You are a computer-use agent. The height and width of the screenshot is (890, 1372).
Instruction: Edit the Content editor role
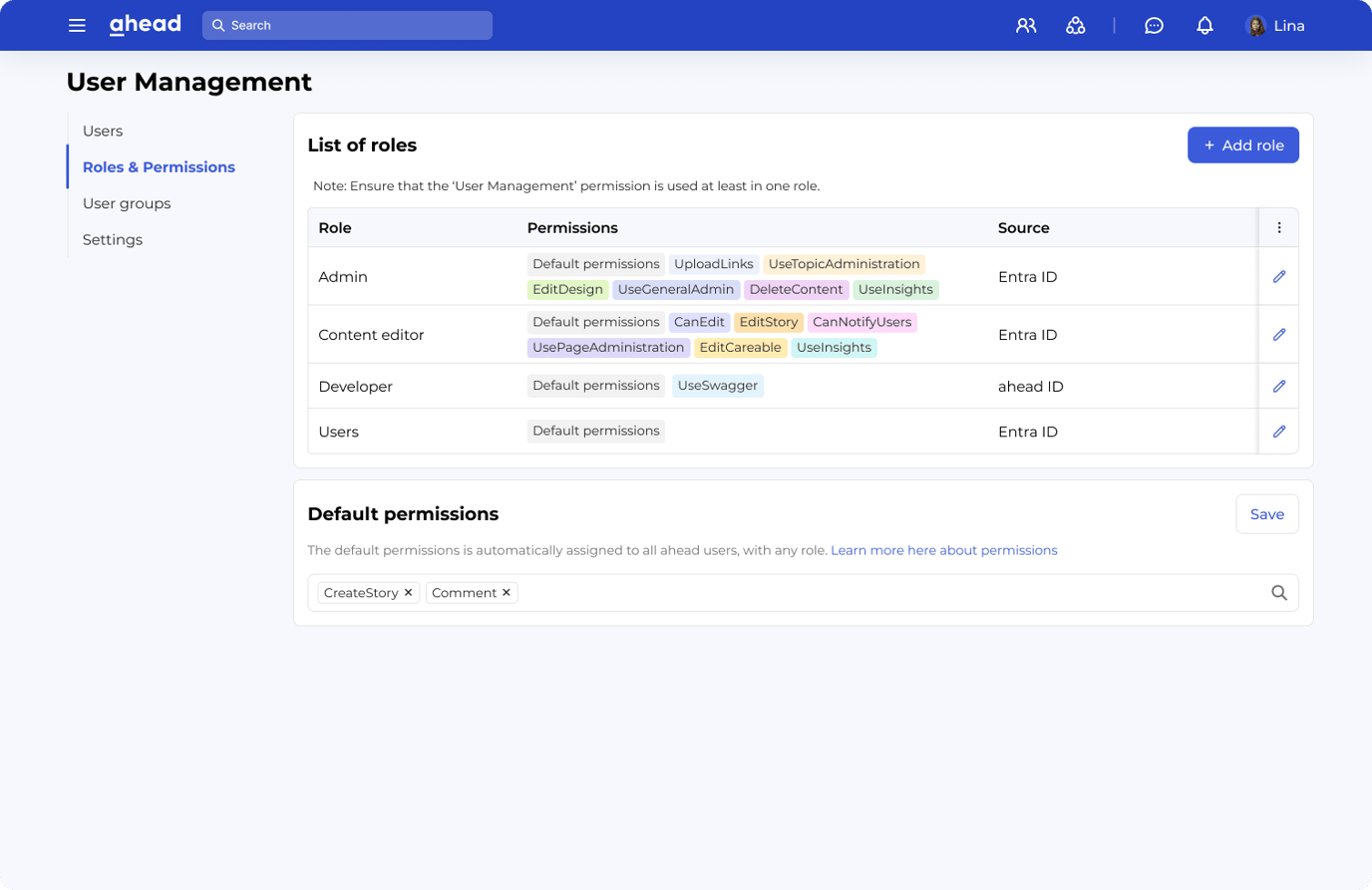(x=1279, y=334)
